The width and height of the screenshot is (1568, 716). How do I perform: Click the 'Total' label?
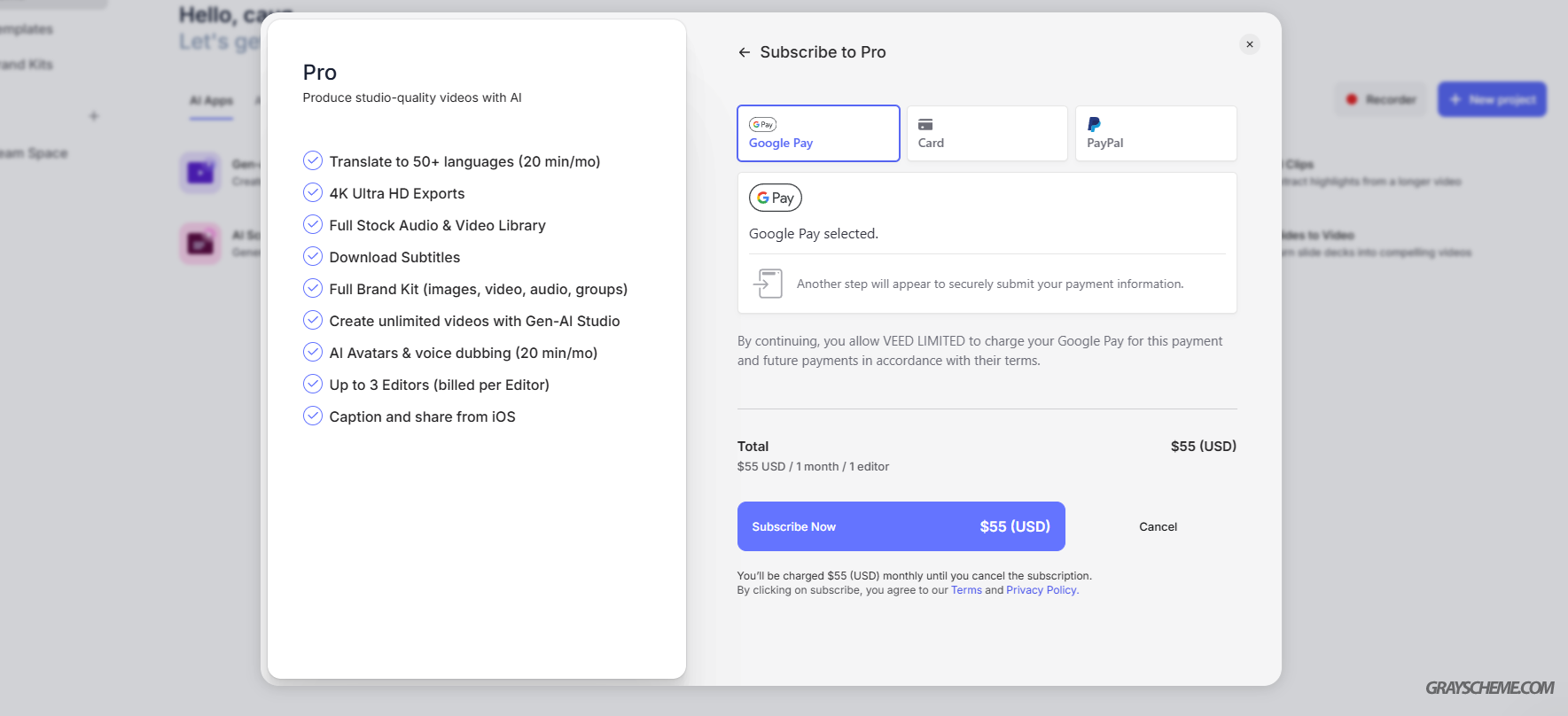[753, 447]
